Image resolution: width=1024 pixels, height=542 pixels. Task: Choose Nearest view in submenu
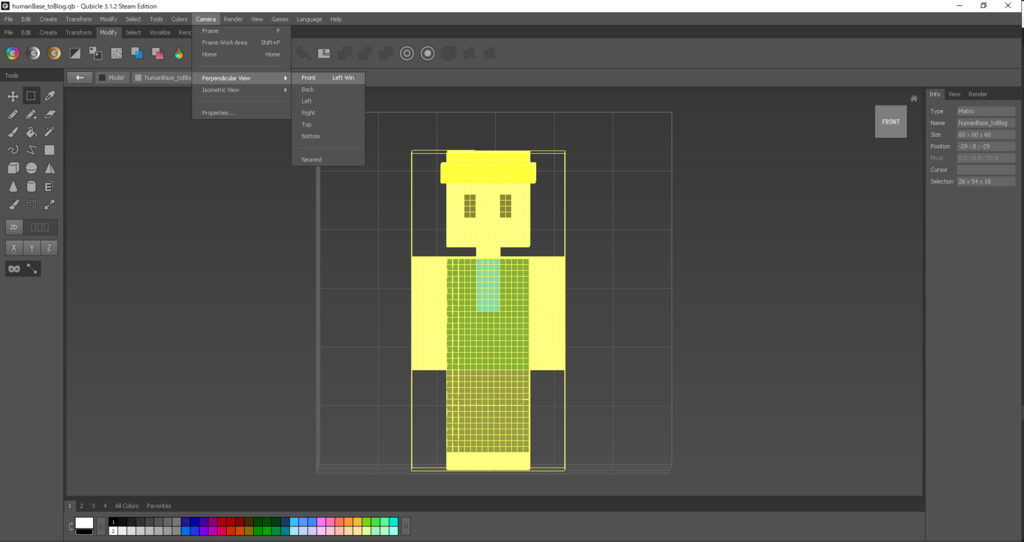[328, 160]
